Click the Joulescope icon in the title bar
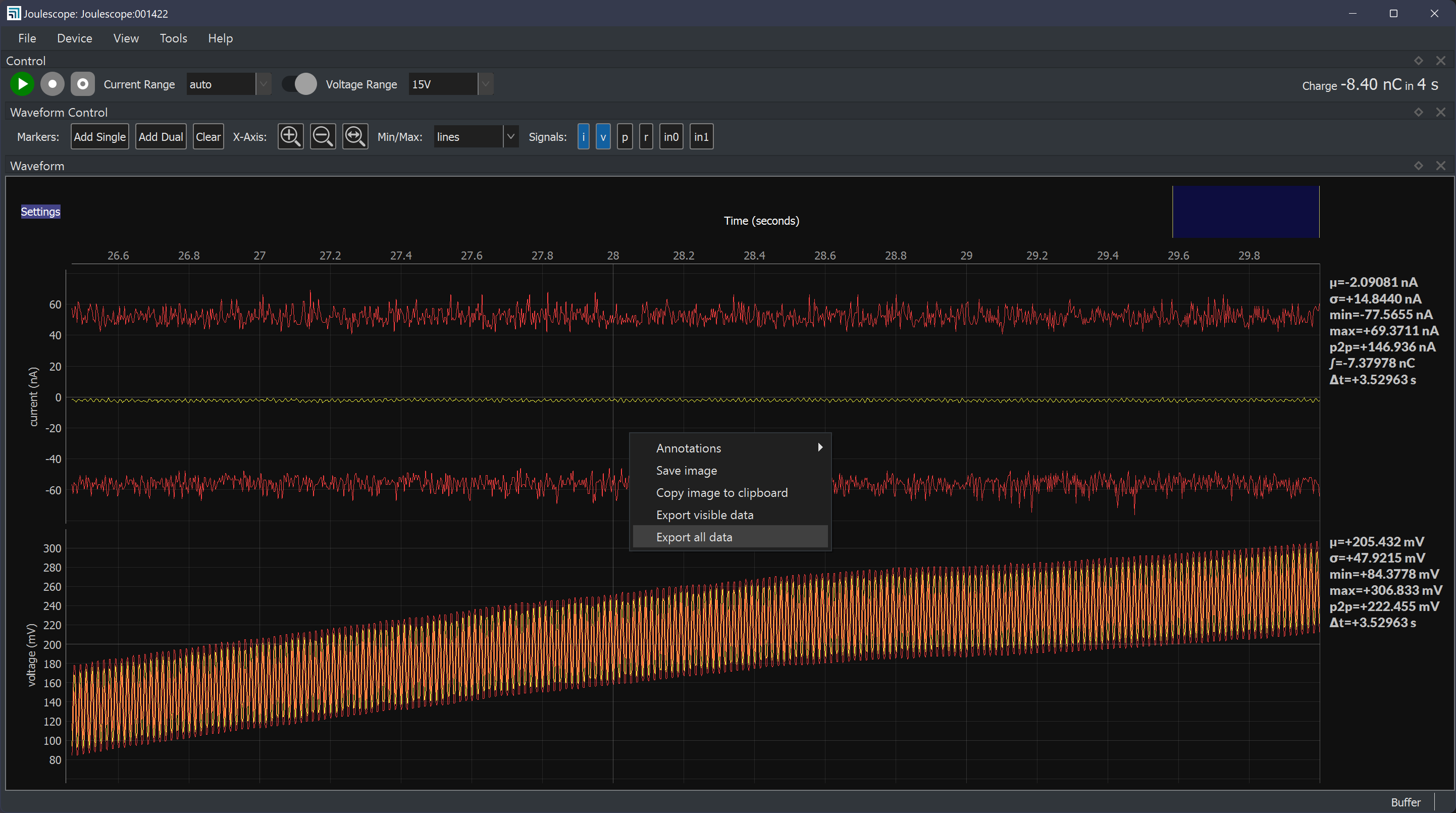Viewport: 1456px width, 813px height. [14, 13]
